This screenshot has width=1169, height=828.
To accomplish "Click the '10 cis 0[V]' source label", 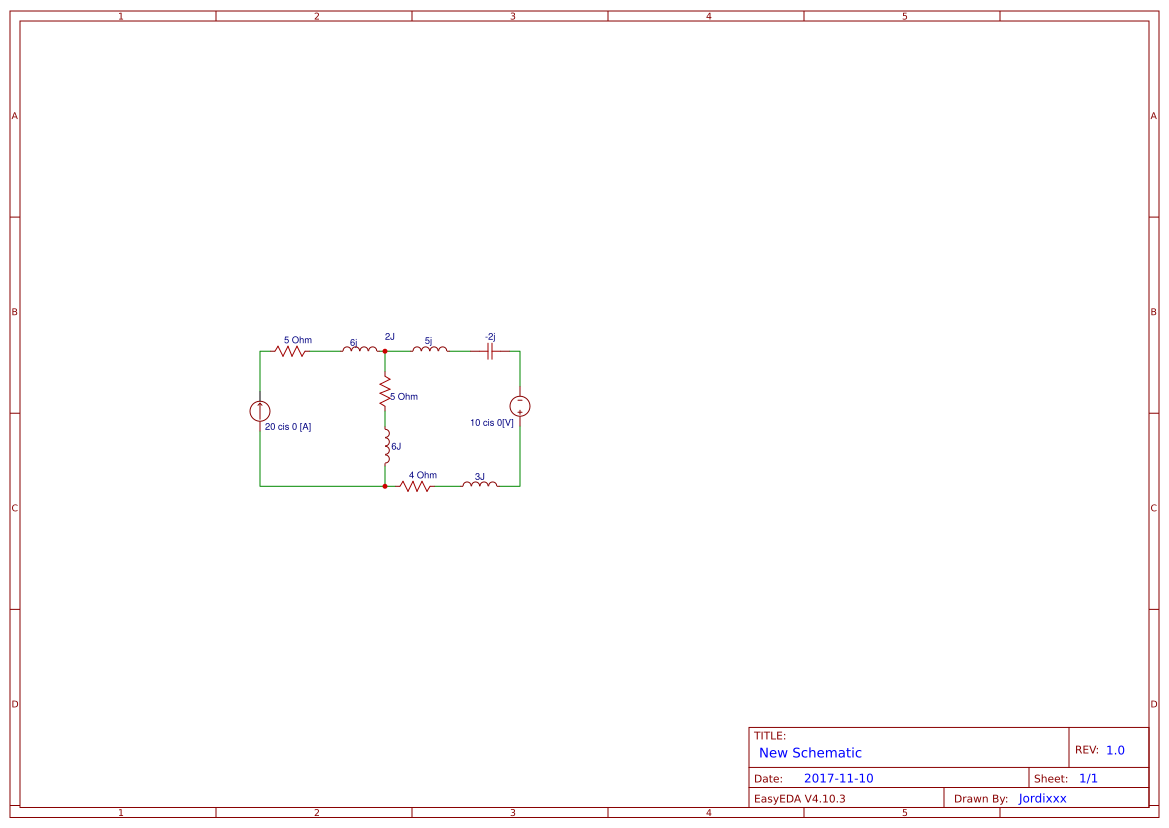I will point(491,423).
